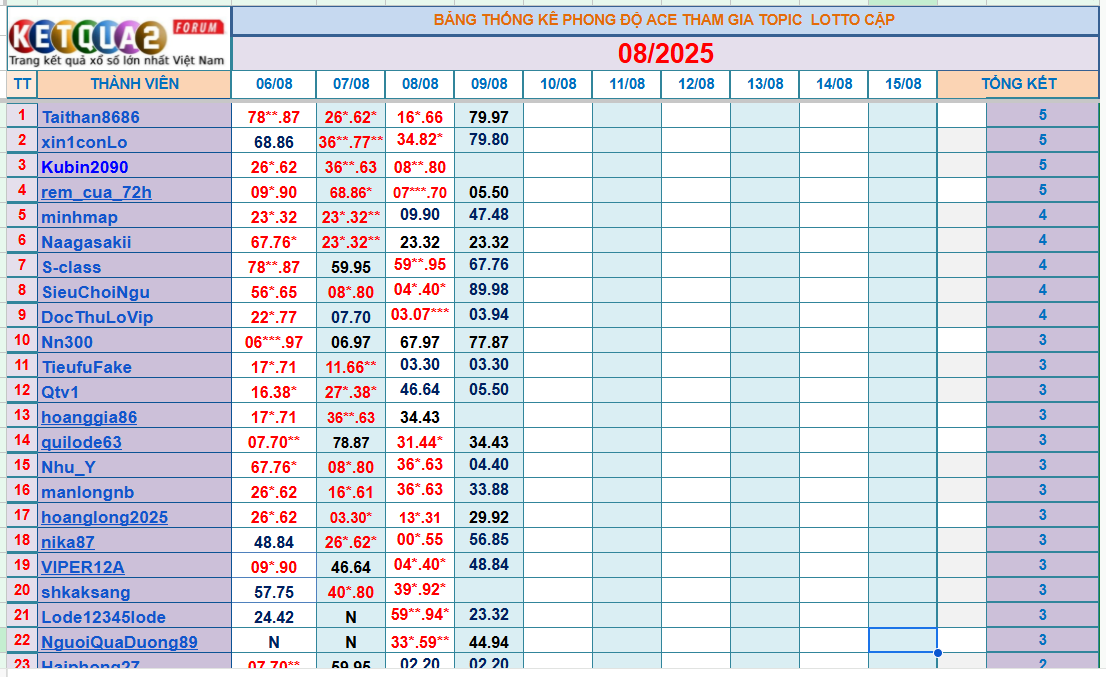Select member cell Kubin2090
1106x677 pixels.
click(134, 166)
